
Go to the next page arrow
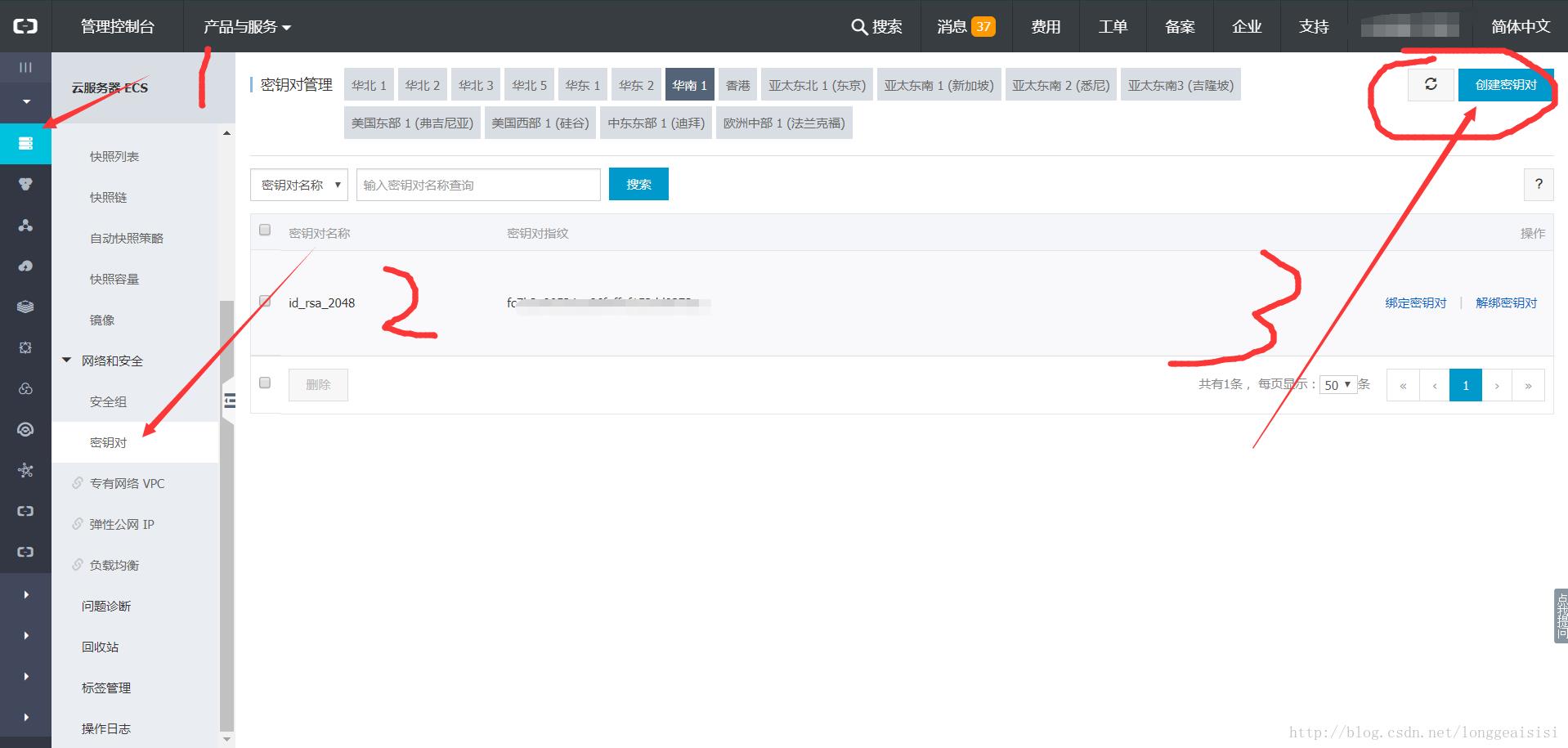point(1497,385)
